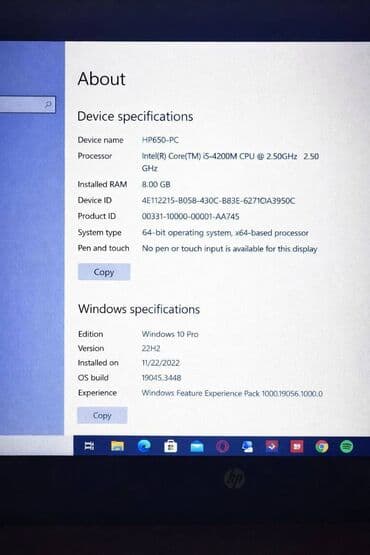Click the search magnifier in the settings sidebar
Viewport: 370px width, 555px height.
point(48,104)
